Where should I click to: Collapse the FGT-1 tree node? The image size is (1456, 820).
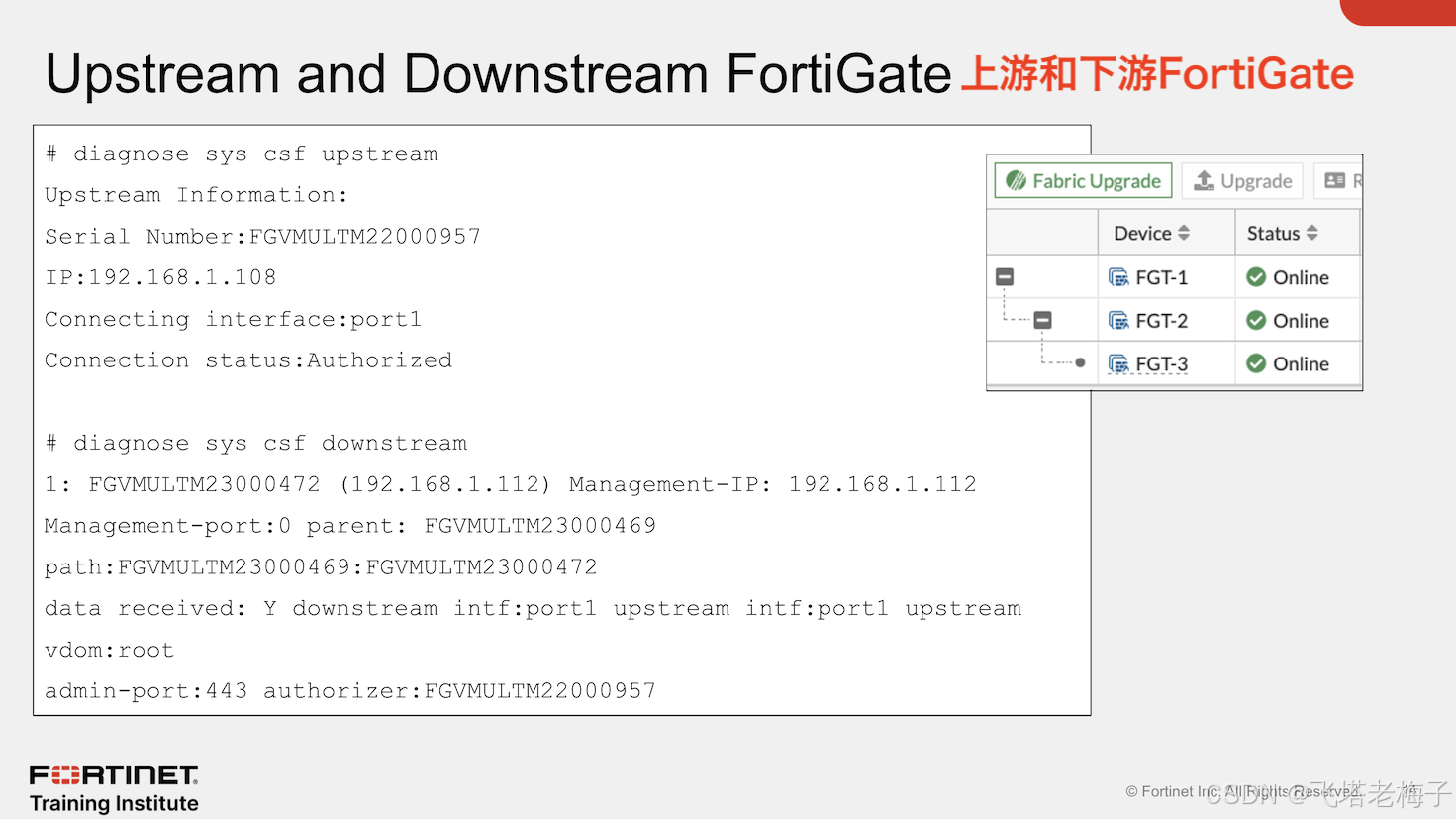coord(1005,277)
